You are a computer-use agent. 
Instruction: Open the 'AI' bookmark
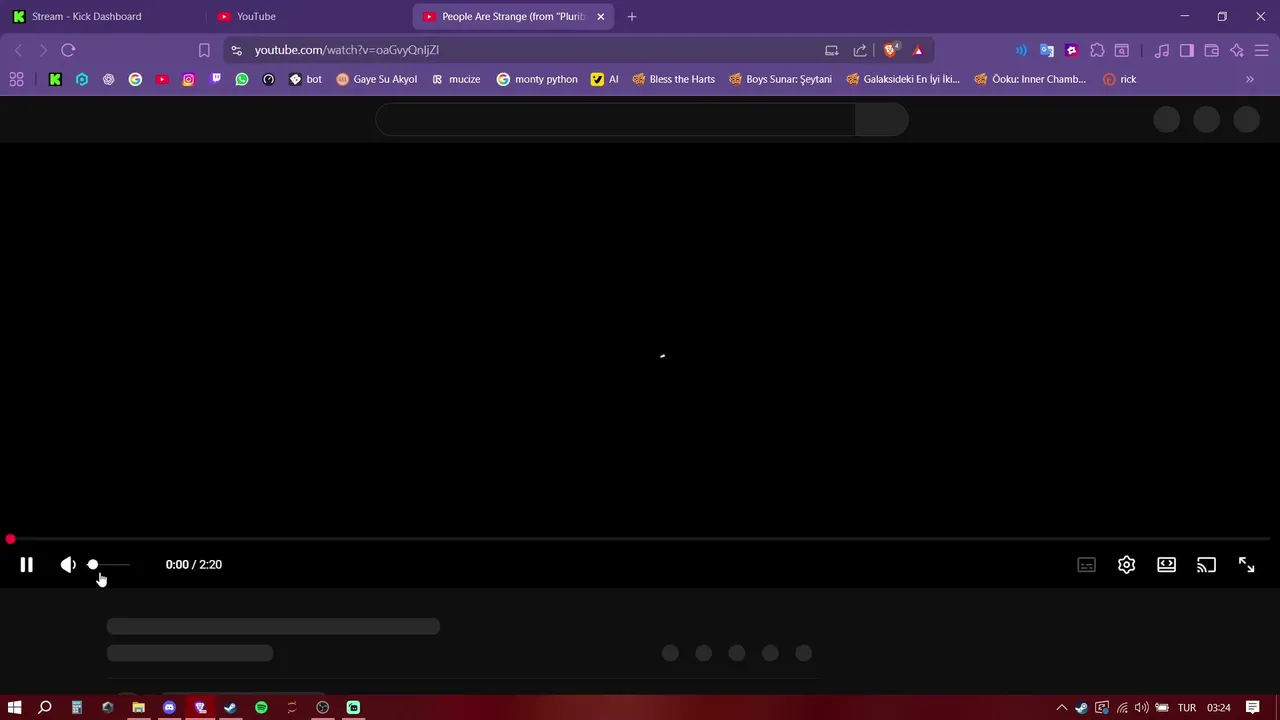605,79
